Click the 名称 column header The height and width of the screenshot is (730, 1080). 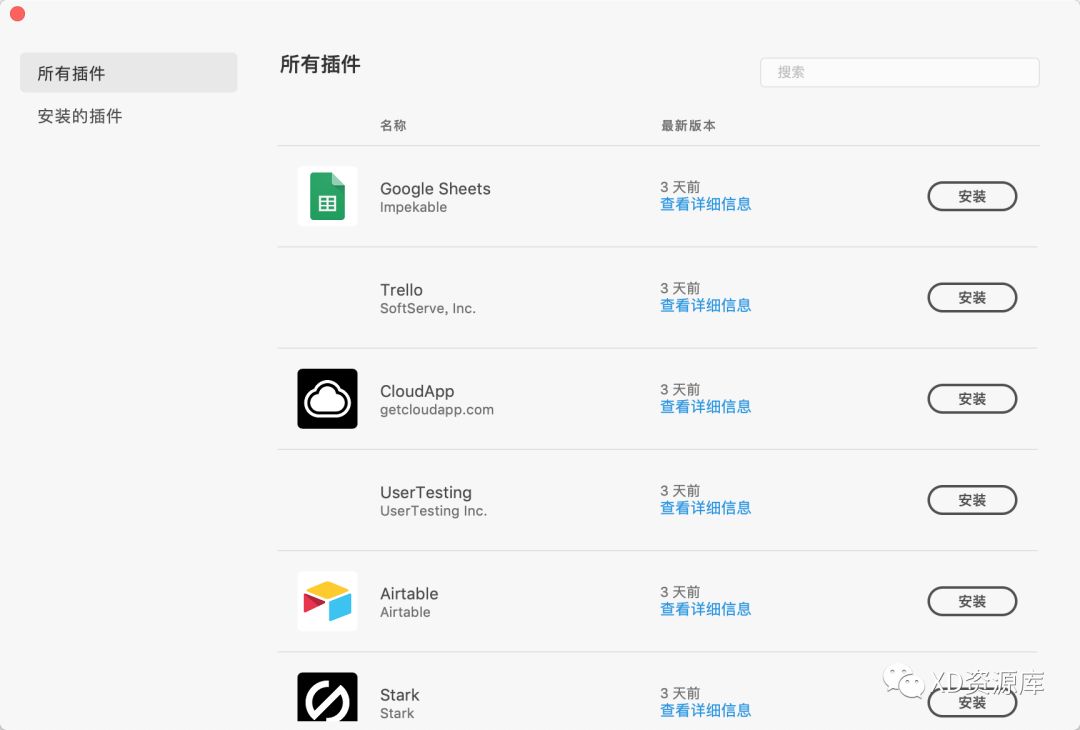click(x=393, y=125)
